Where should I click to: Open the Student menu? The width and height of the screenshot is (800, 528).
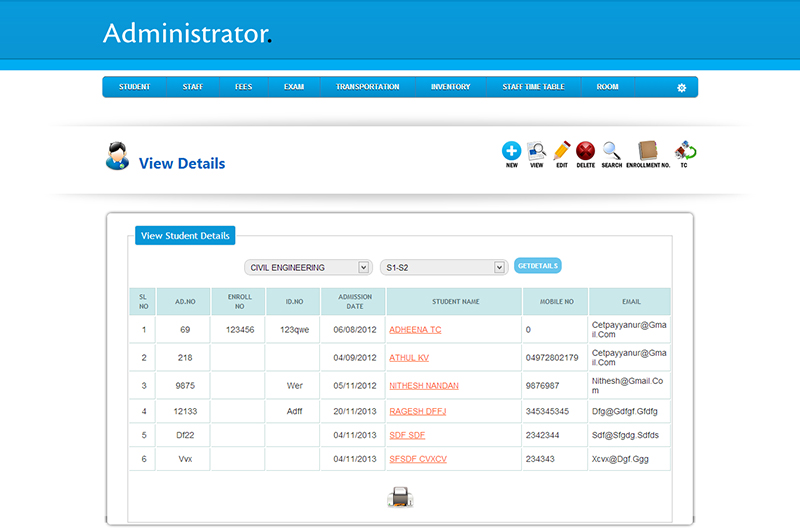pos(134,87)
